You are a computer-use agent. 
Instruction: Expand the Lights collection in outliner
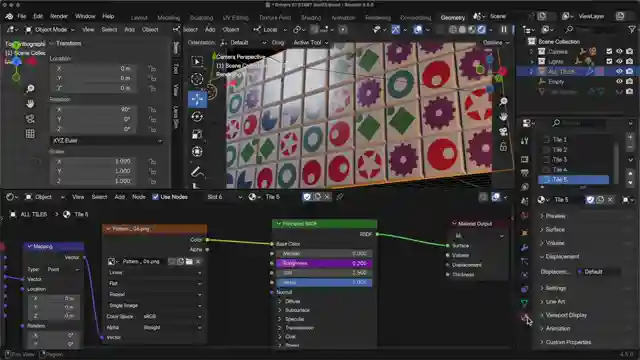pyautogui.click(x=531, y=61)
